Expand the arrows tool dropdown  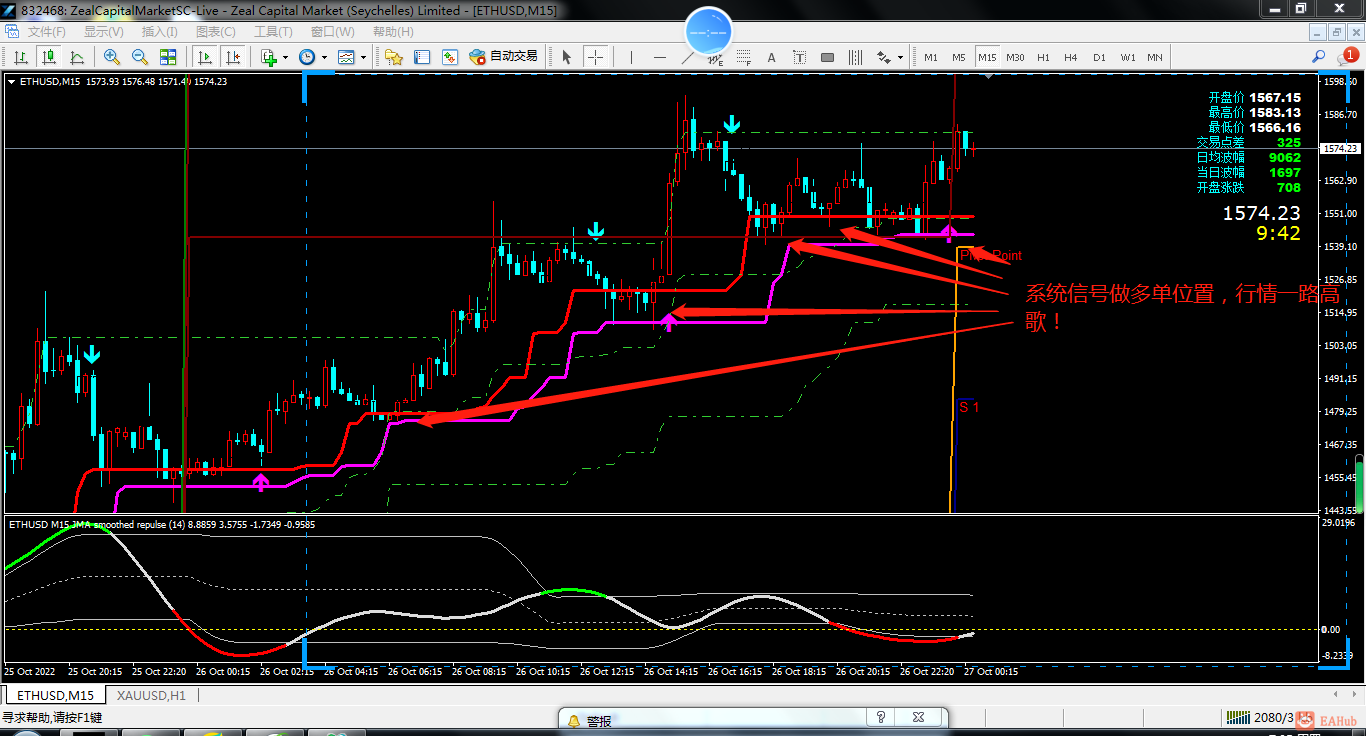[901, 57]
